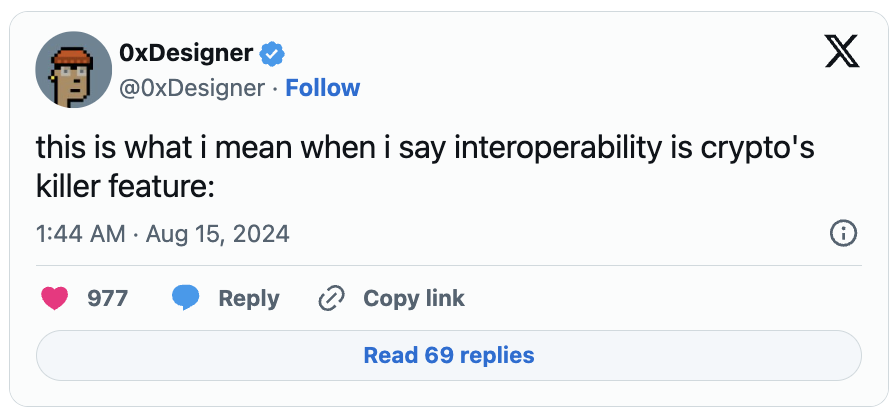Open the X logo link

tap(842, 52)
